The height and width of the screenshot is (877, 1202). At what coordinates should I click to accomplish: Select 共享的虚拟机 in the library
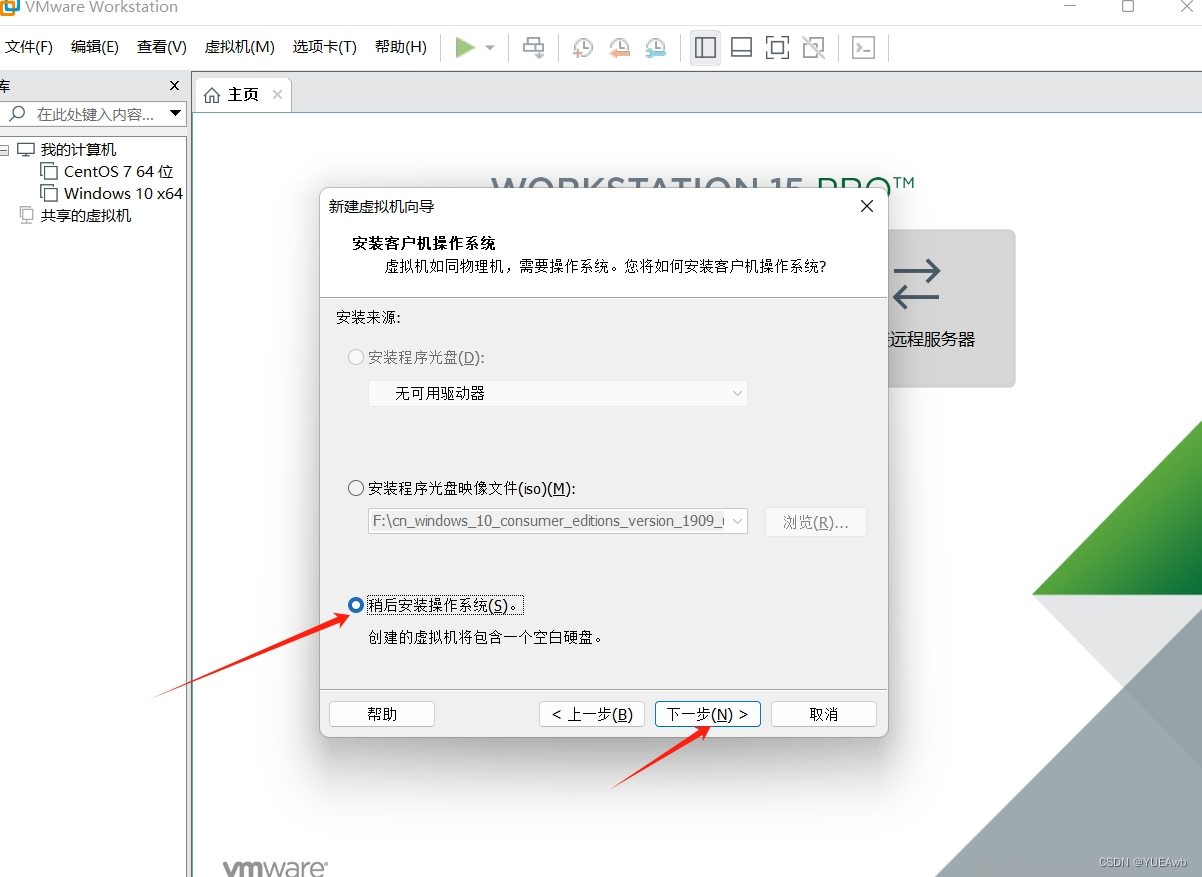click(85, 216)
